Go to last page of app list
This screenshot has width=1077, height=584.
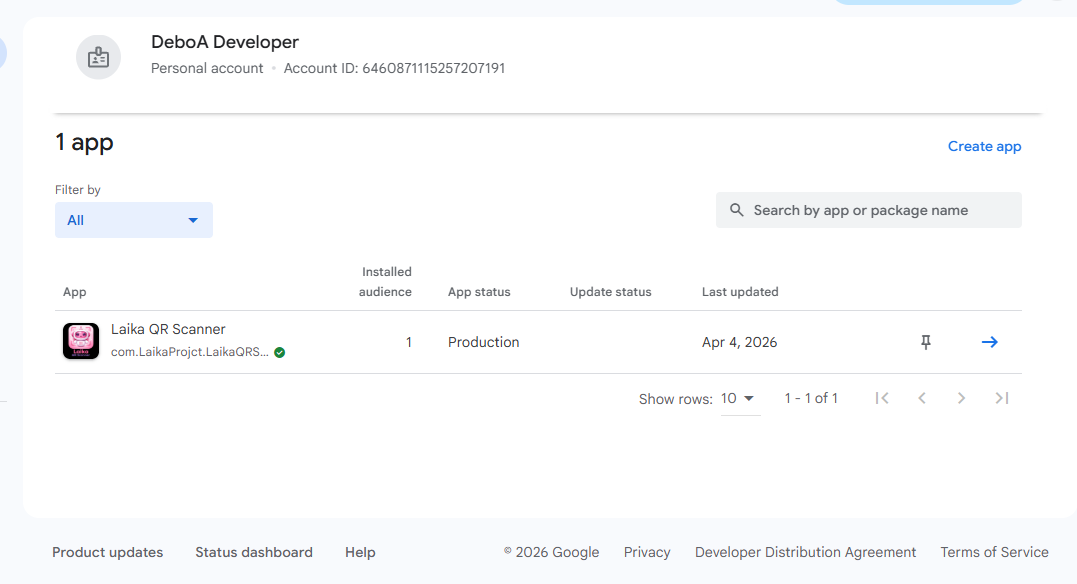point(1001,398)
